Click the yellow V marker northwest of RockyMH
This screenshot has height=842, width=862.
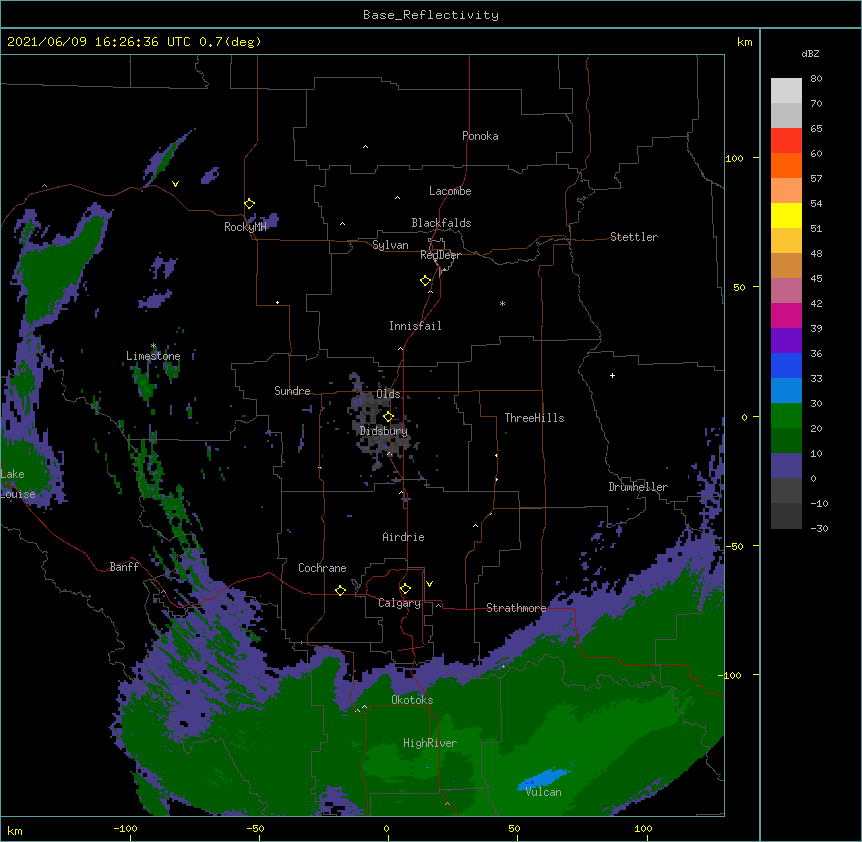(x=175, y=184)
